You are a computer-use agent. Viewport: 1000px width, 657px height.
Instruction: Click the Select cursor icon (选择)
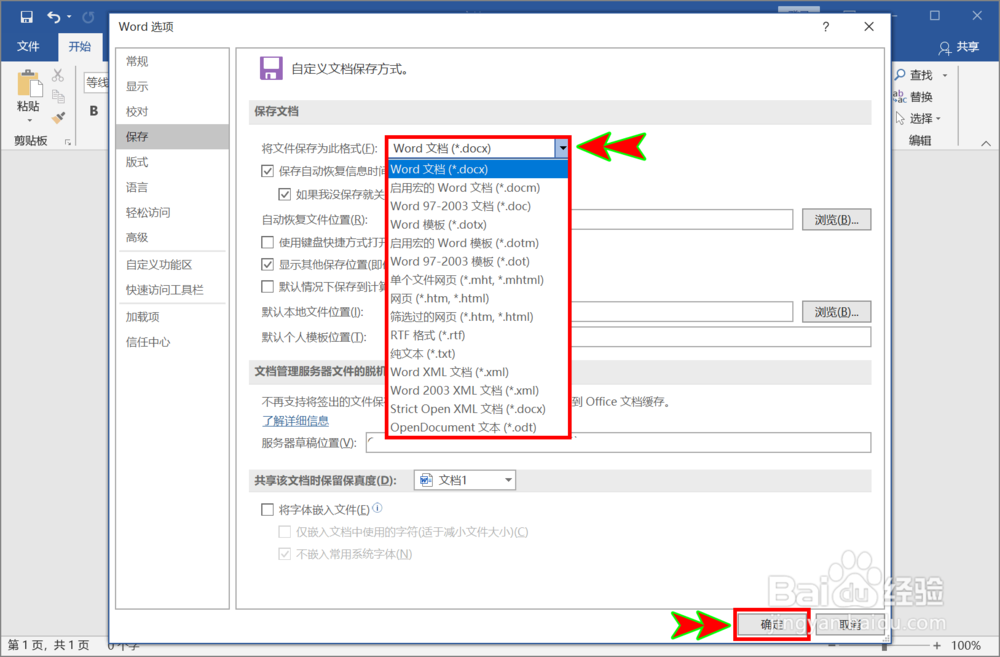900,118
